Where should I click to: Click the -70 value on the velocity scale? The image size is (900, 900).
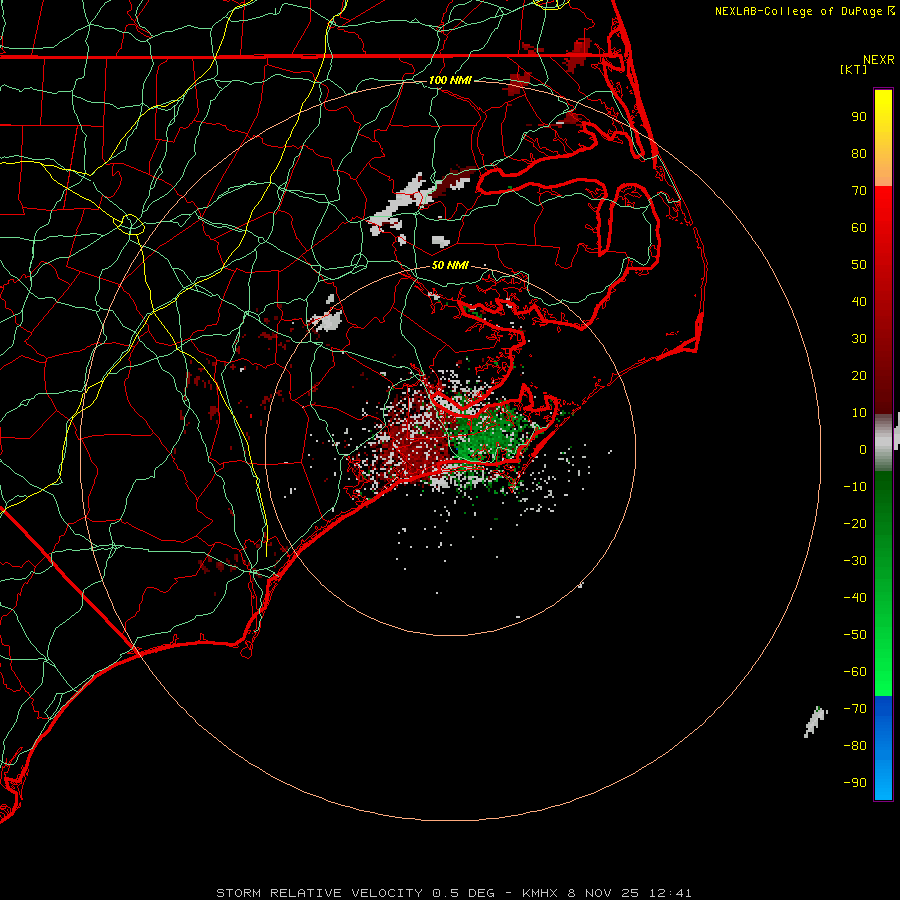pos(855,709)
